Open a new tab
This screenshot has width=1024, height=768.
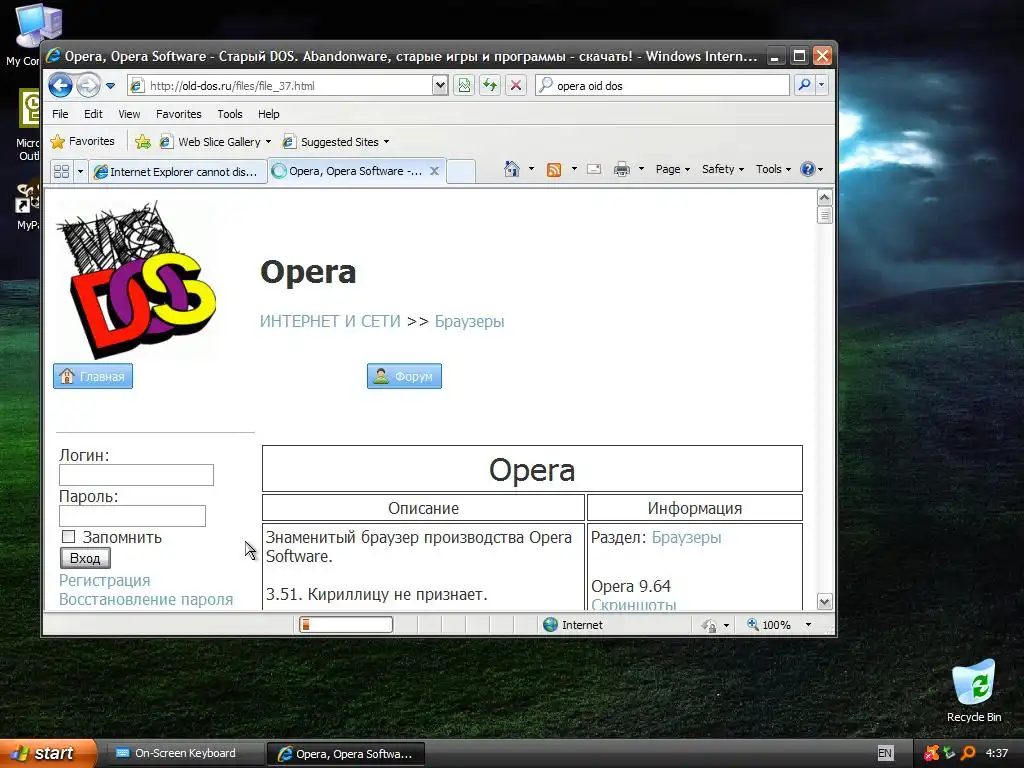(461, 171)
